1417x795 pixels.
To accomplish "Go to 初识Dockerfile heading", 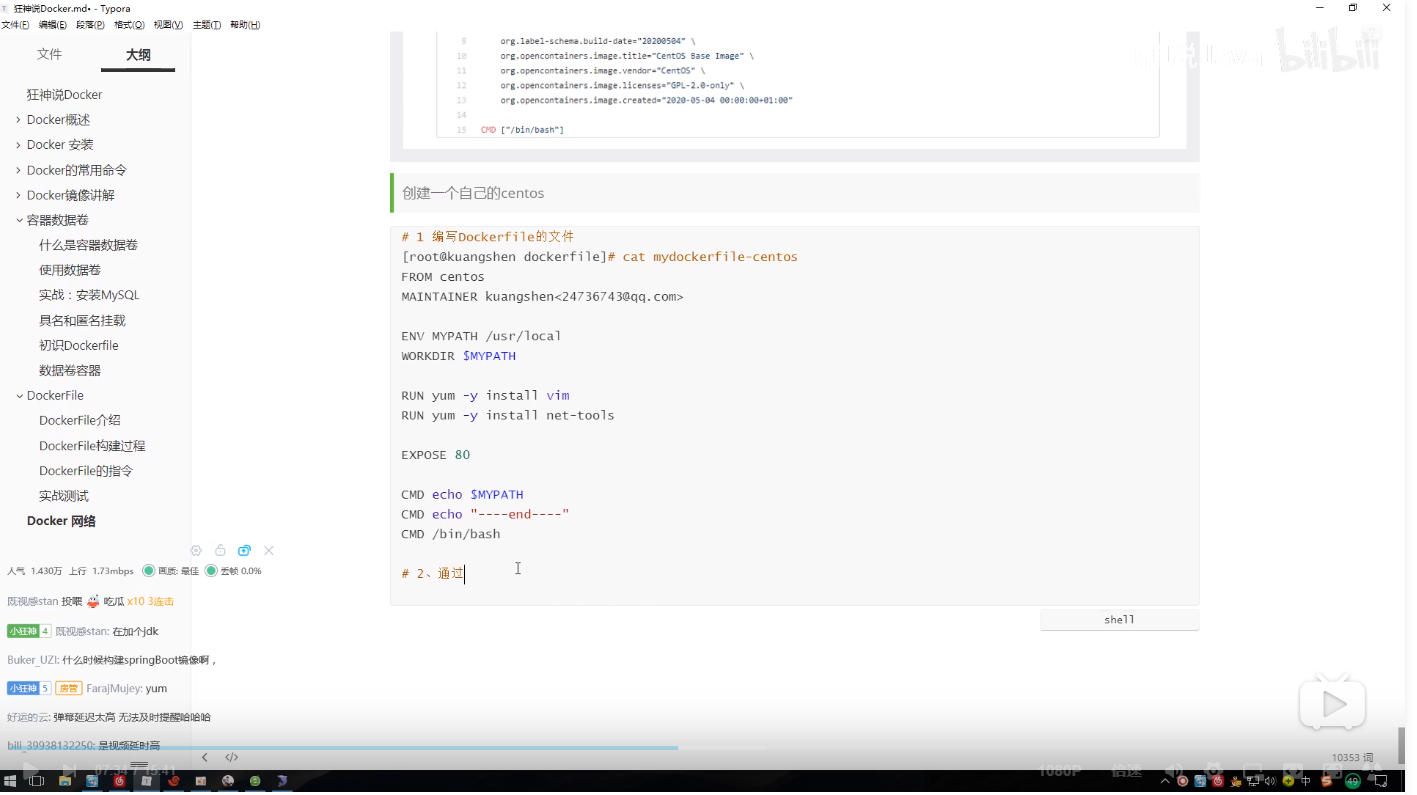I will [79, 346].
